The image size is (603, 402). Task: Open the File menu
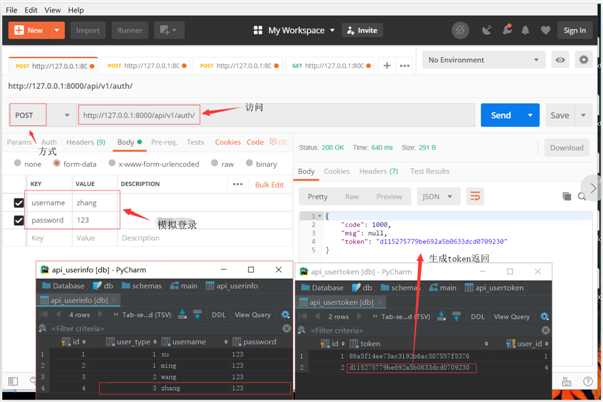point(12,10)
